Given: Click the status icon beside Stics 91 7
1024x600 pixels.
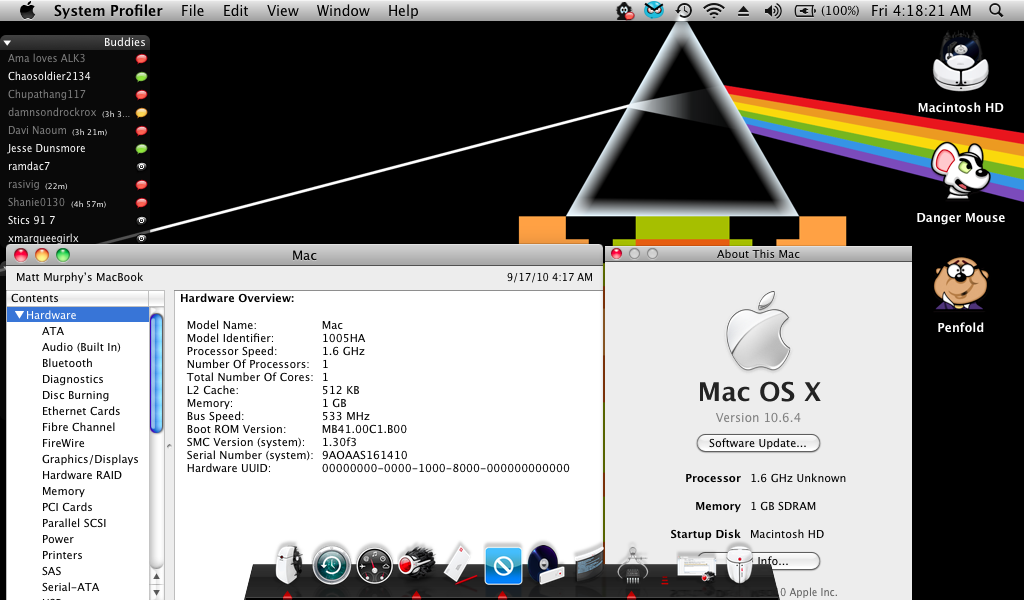Looking at the screenshot, I should pos(141,221).
